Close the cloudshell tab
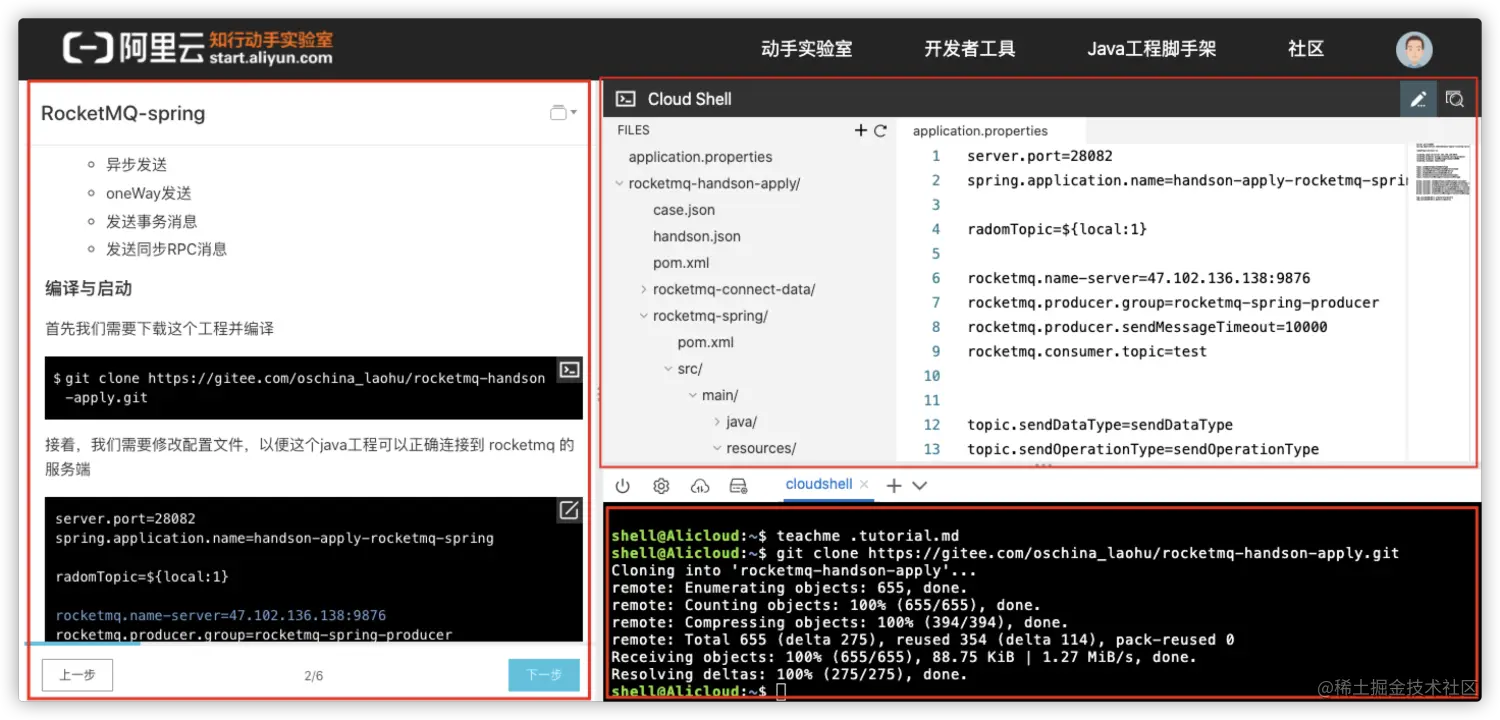This screenshot has height=720, width=1500. tap(865, 484)
